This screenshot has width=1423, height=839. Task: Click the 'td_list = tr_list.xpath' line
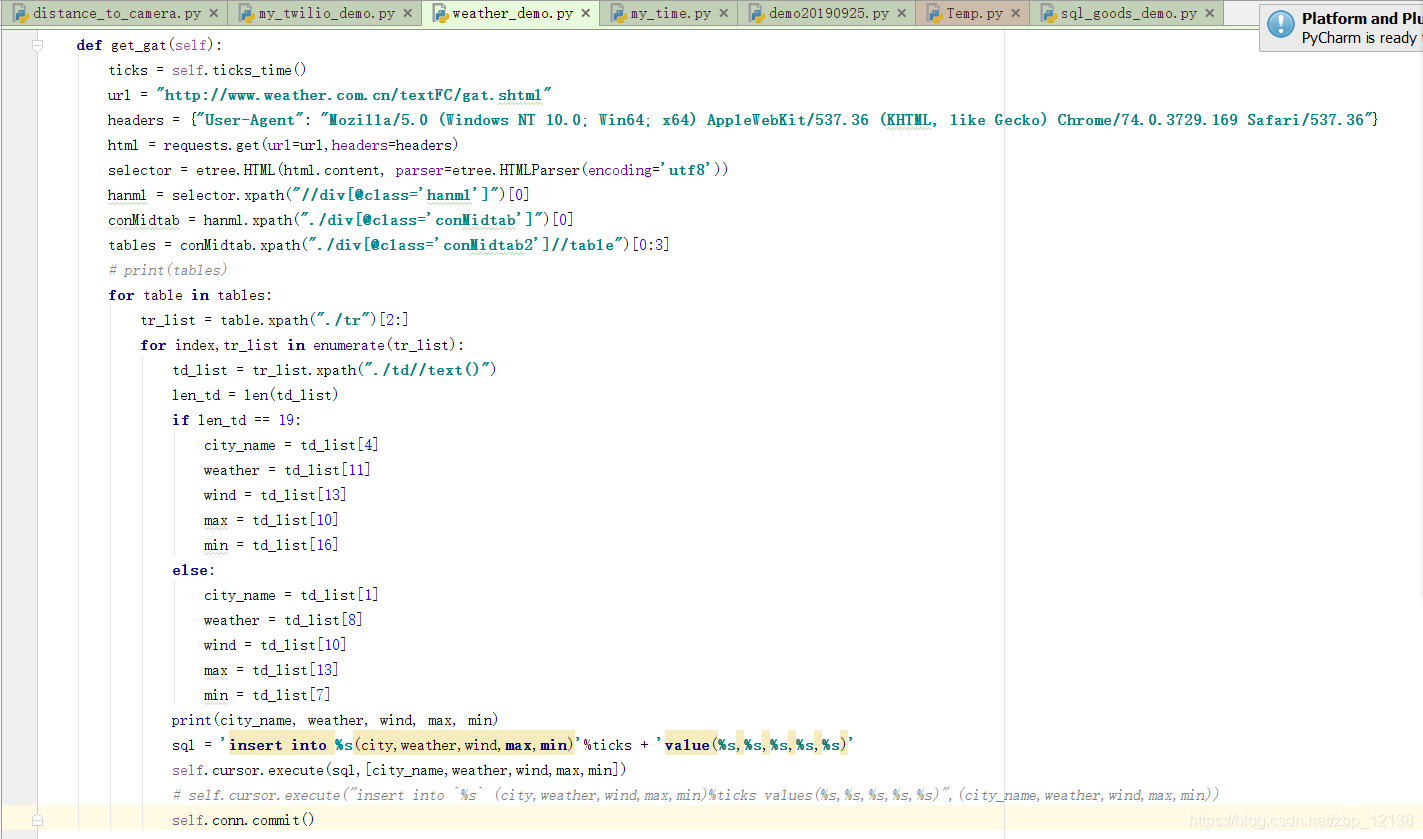click(x=334, y=370)
